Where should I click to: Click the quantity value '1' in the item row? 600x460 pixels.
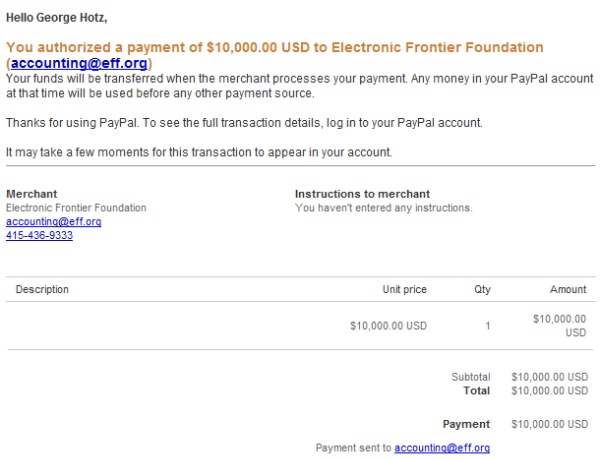(x=488, y=326)
